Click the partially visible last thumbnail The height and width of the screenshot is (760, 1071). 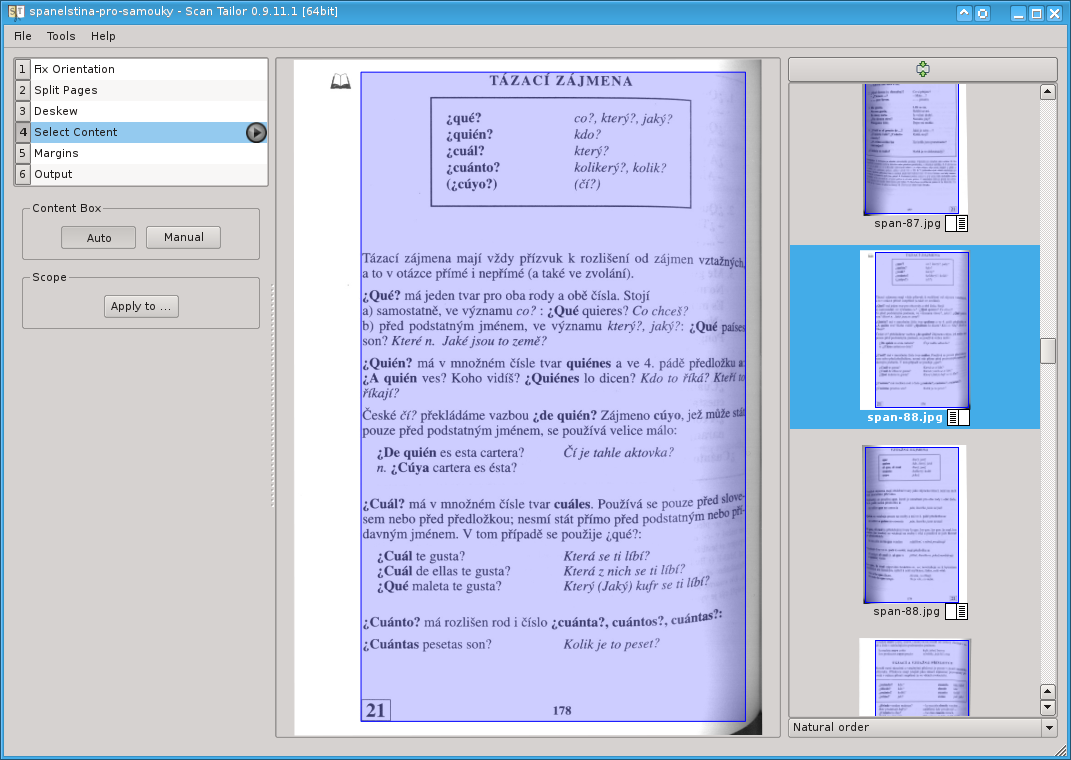coord(915,677)
